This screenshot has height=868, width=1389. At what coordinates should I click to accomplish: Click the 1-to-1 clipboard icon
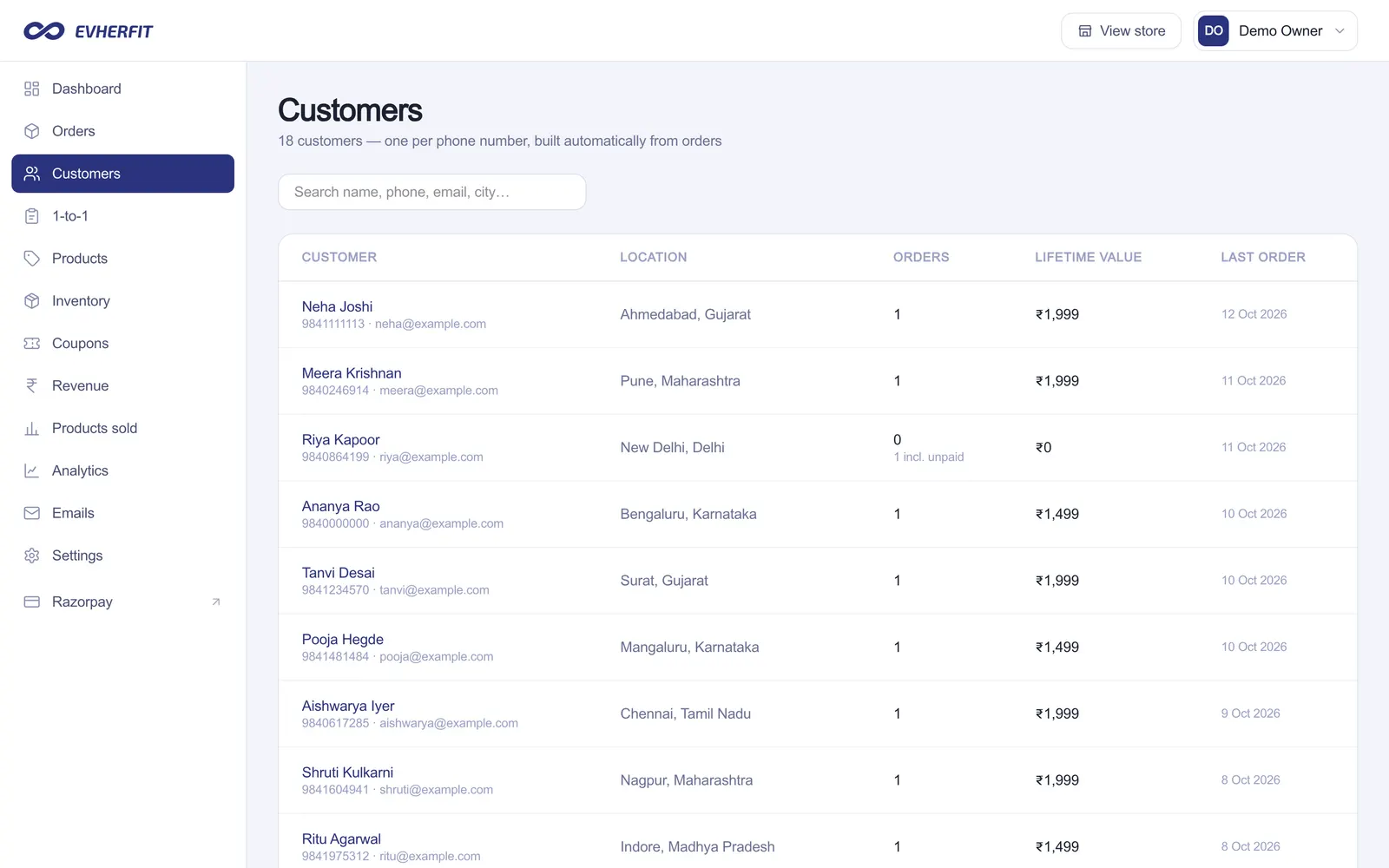pos(32,216)
